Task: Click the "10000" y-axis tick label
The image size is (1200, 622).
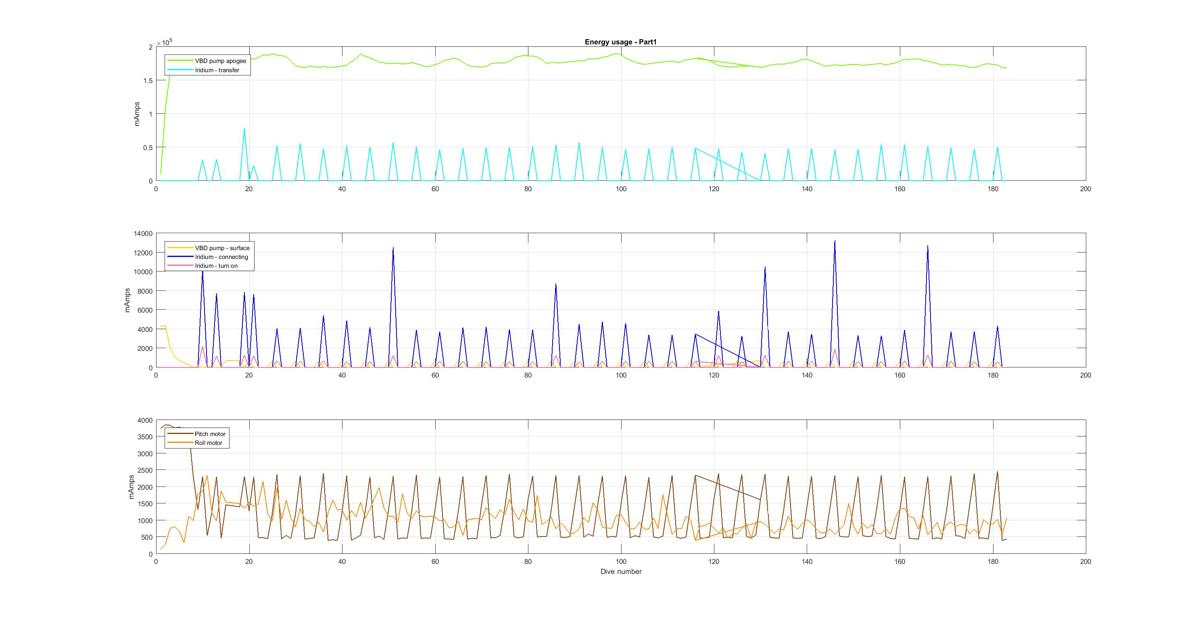Action: 141,272
